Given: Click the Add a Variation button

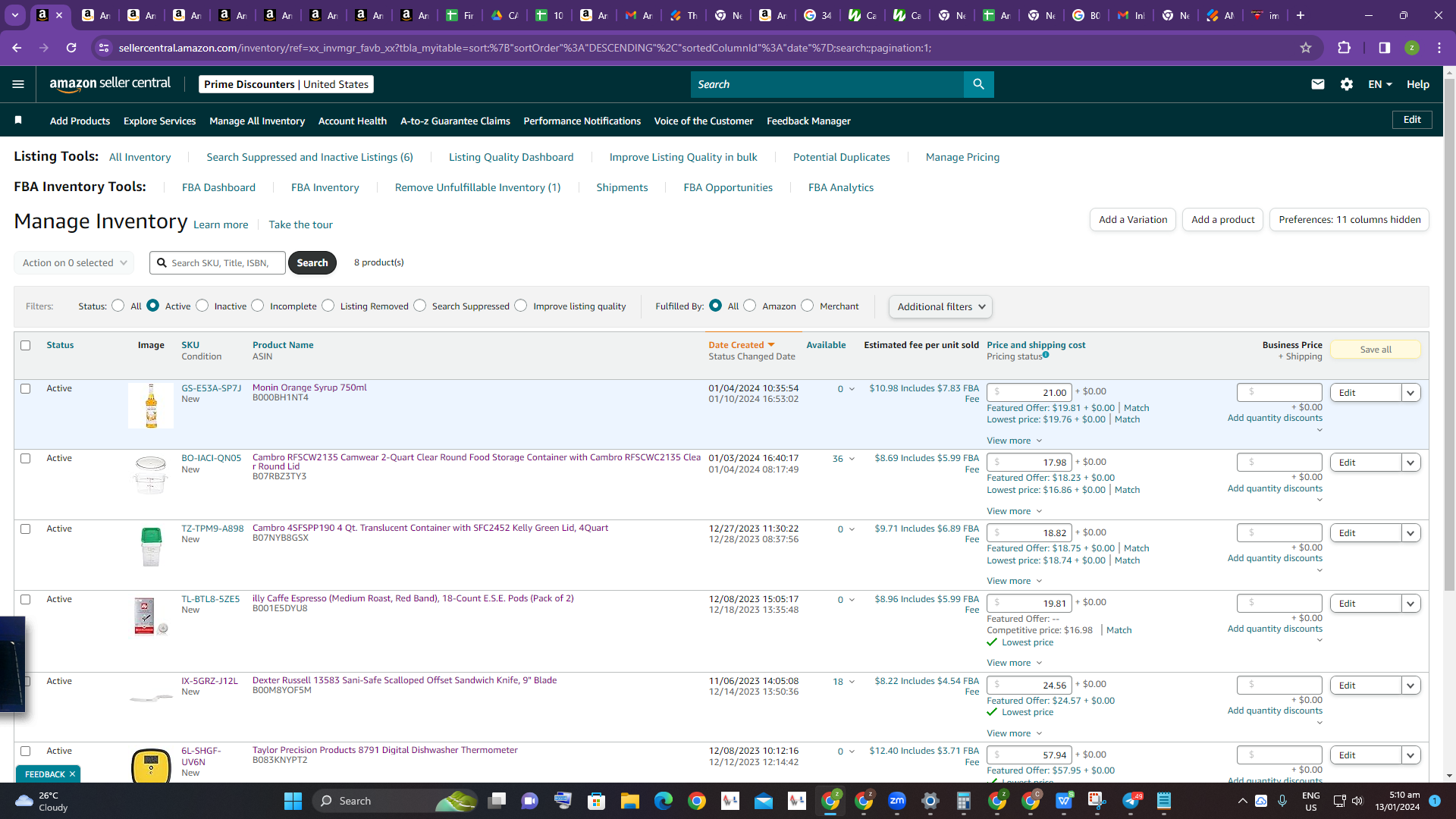Looking at the screenshot, I should [1133, 220].
